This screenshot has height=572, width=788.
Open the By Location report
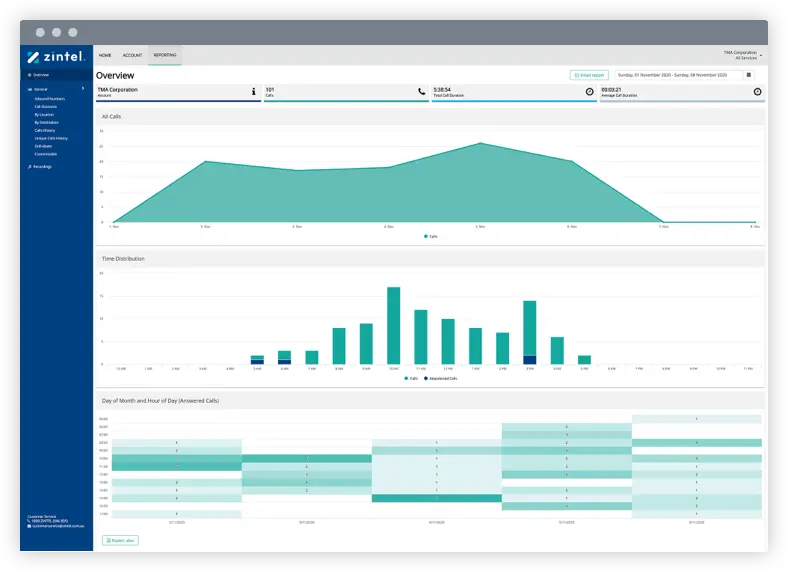click(x=44, y=115)
